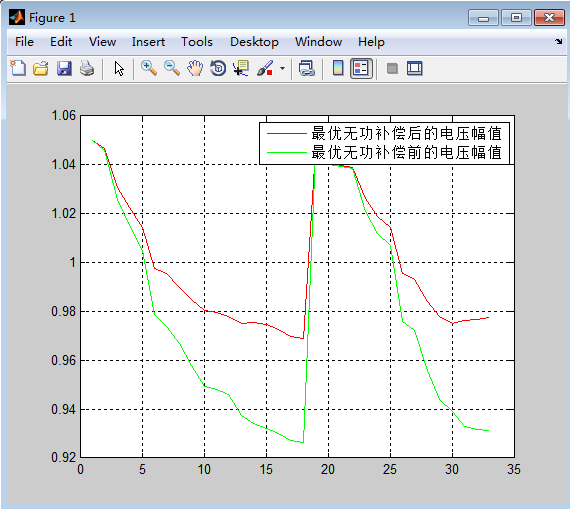Select the red line legend entry
Screen dimensions: 570x509
[x=384, y=133]
